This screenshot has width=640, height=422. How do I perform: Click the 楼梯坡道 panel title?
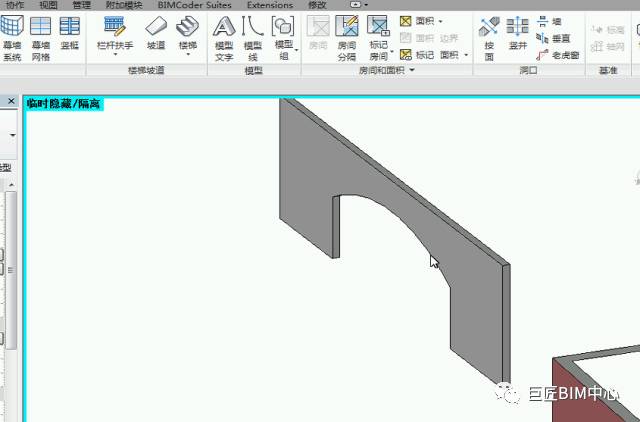pos(146,71)
